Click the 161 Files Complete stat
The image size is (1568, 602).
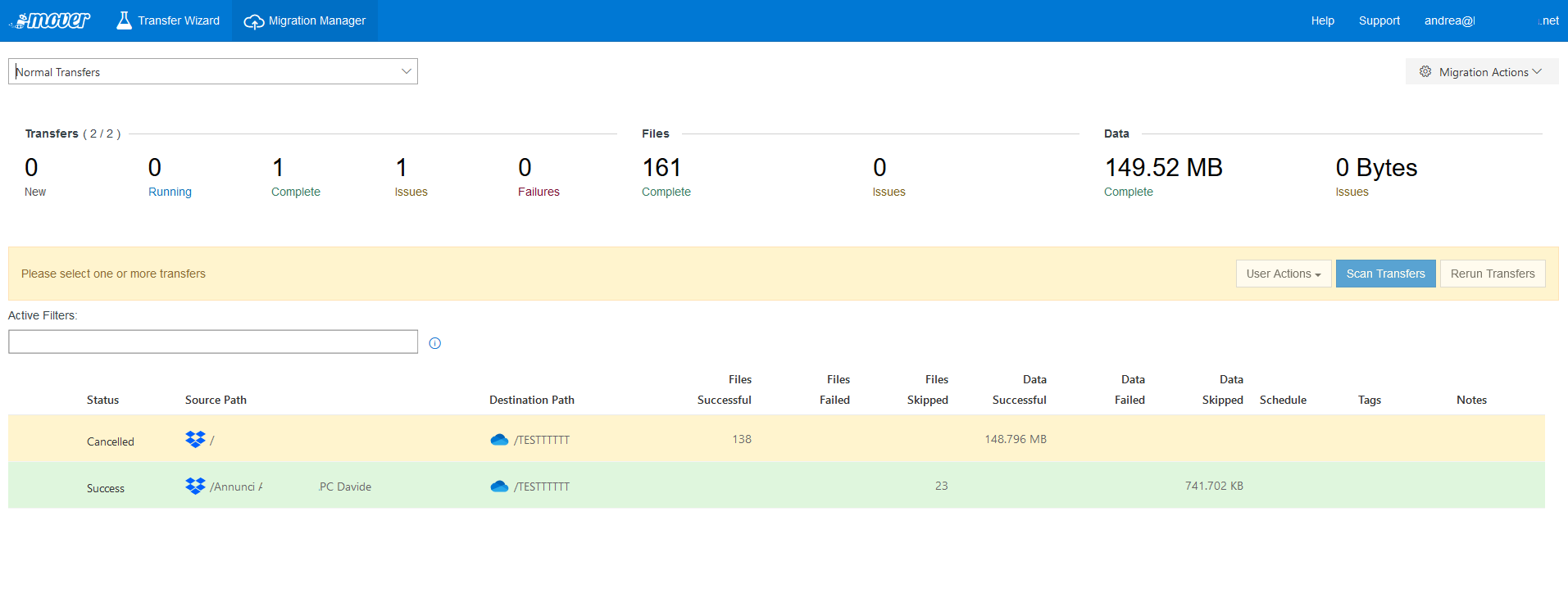coord(666,177)
